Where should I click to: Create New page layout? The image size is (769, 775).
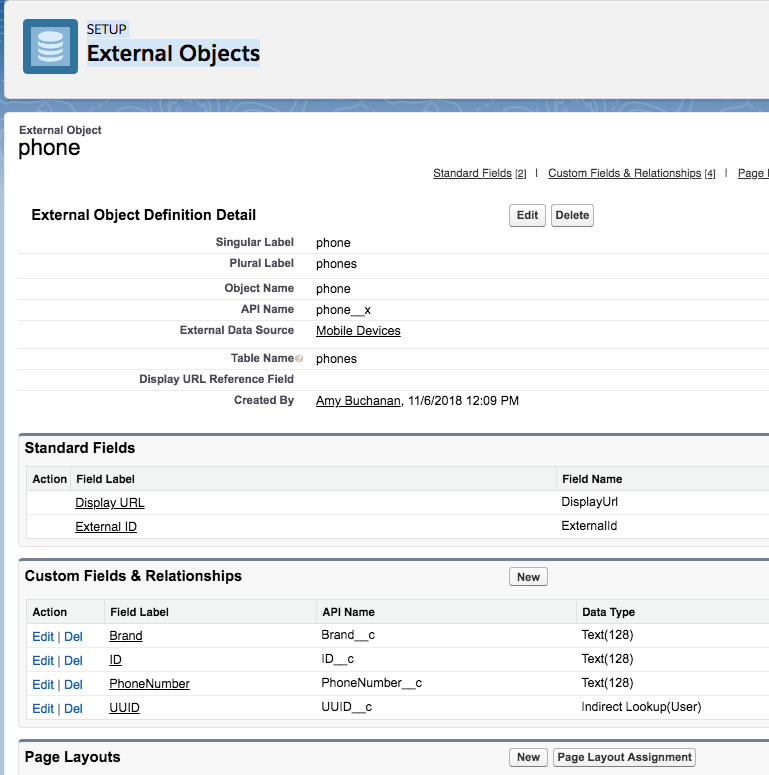[528, 757]
